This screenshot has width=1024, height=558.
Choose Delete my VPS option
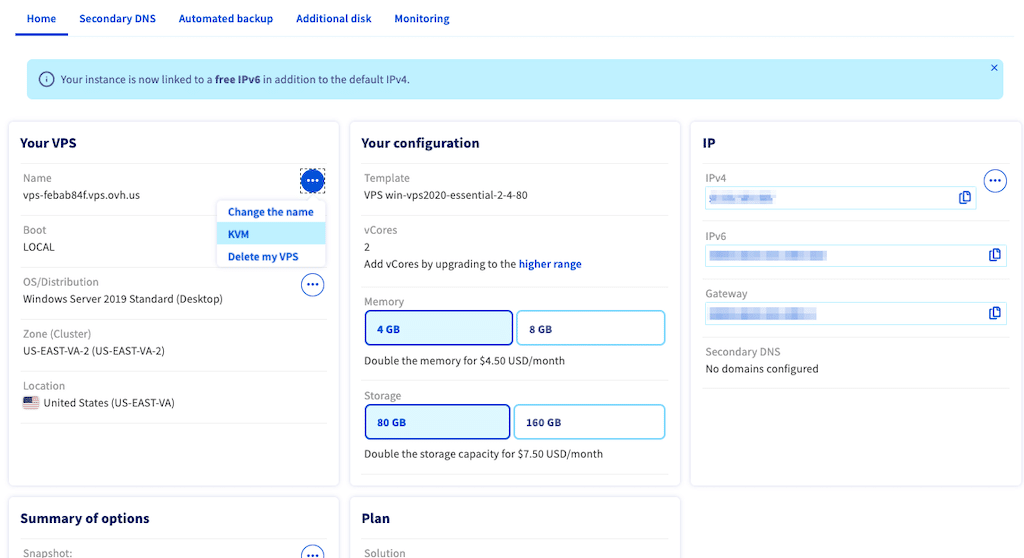point(271,257)
